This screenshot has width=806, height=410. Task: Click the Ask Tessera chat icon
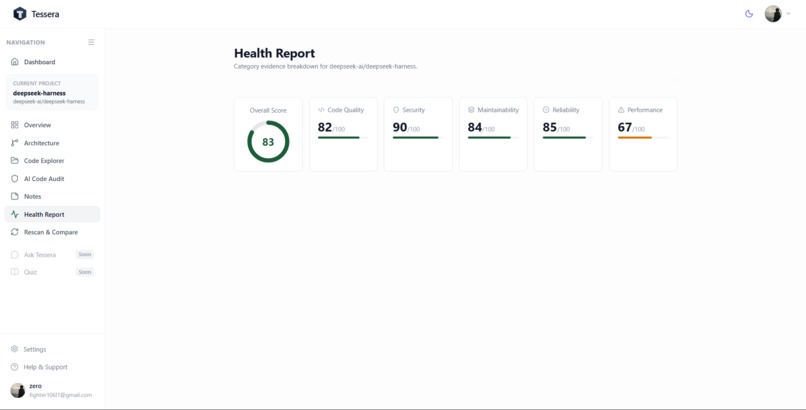pos(14,254)
